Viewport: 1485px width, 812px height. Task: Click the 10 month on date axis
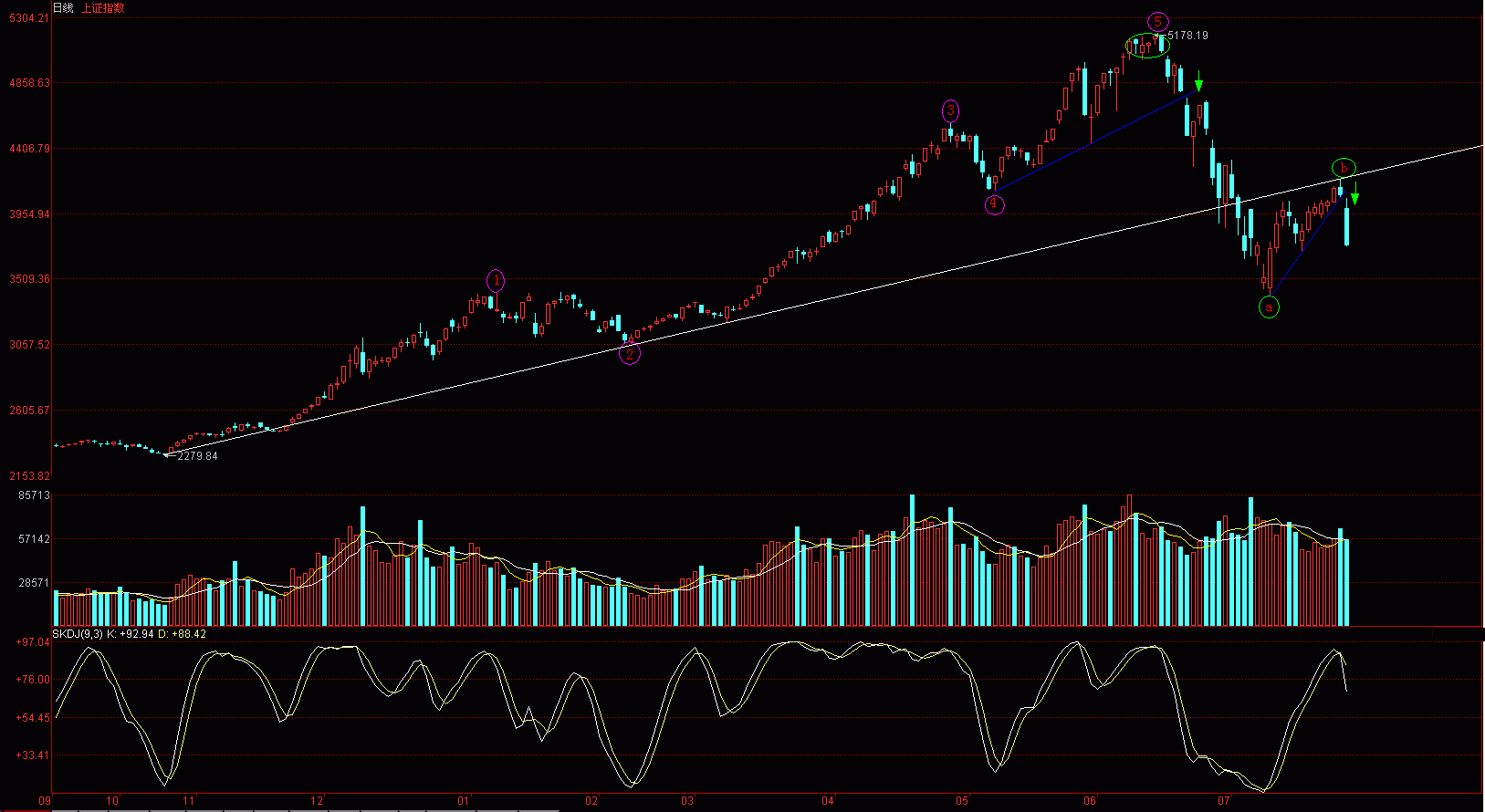click(112, 801)
